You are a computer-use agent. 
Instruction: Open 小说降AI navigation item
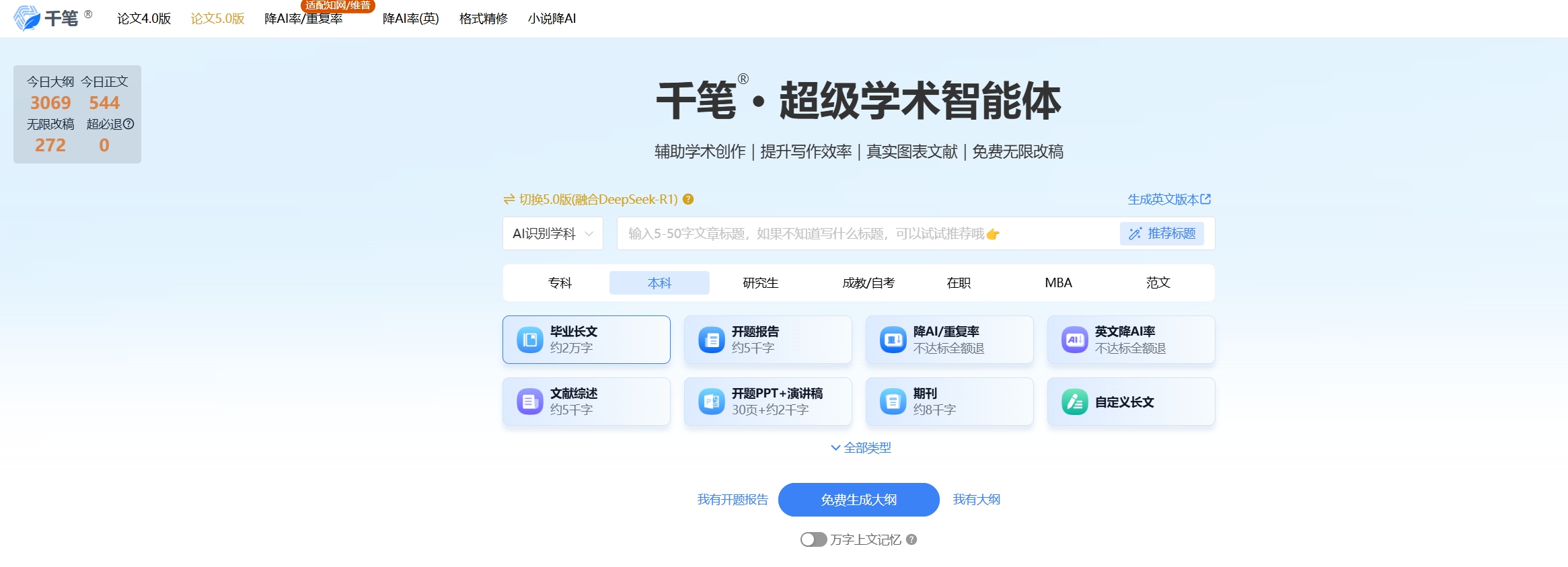[x=552, y=18]
